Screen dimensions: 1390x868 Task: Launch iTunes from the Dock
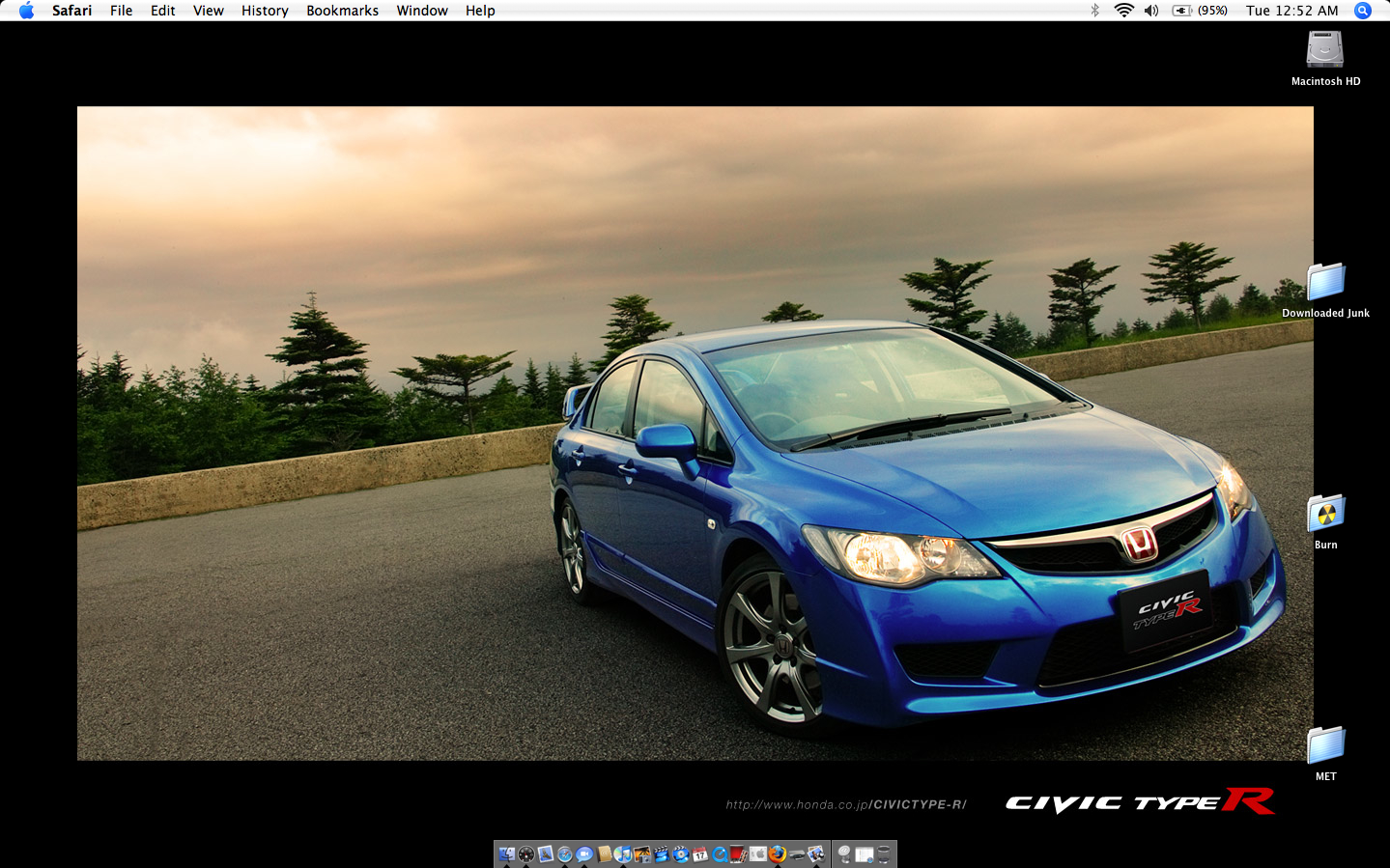tap(623, 854)
